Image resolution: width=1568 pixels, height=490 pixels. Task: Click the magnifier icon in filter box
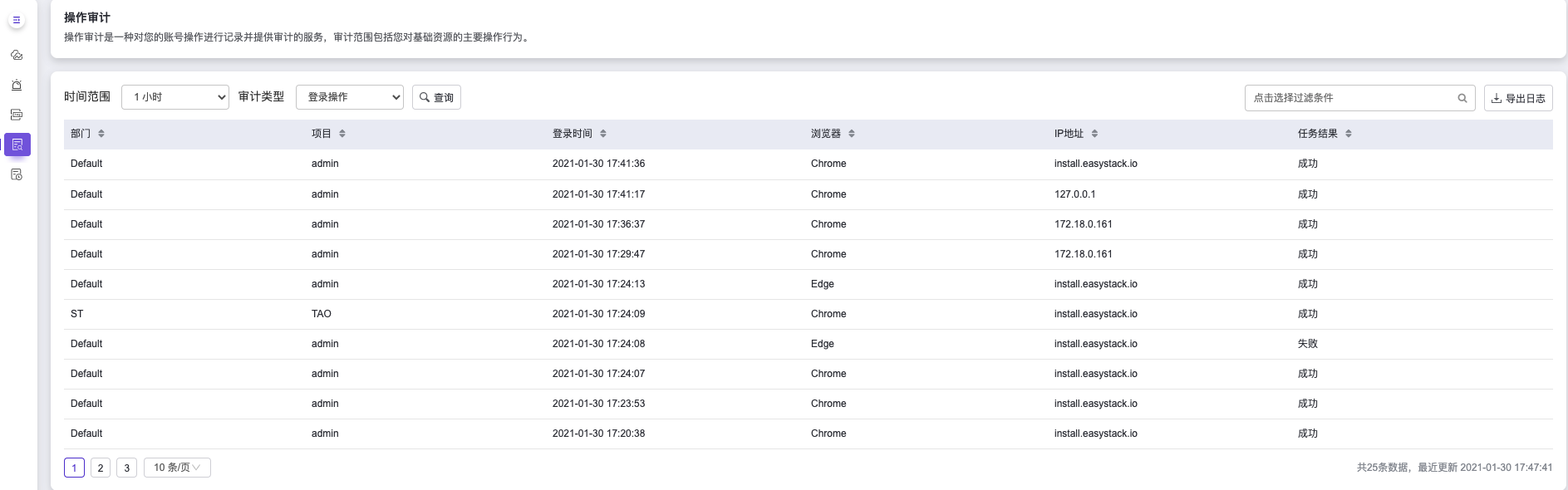[x=1462, y=98]
